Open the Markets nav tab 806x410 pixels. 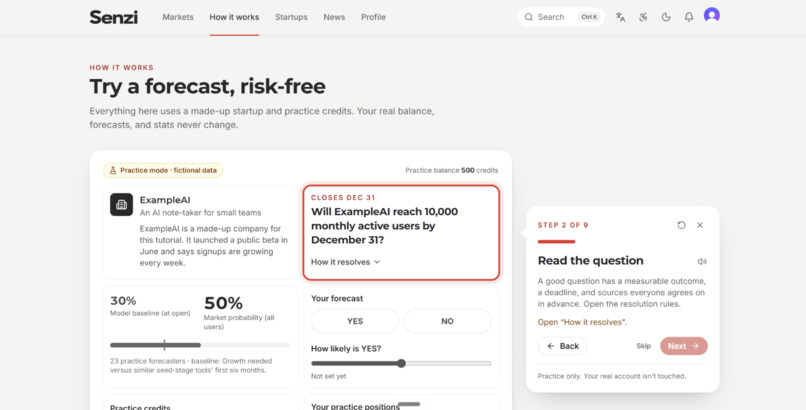178,17
